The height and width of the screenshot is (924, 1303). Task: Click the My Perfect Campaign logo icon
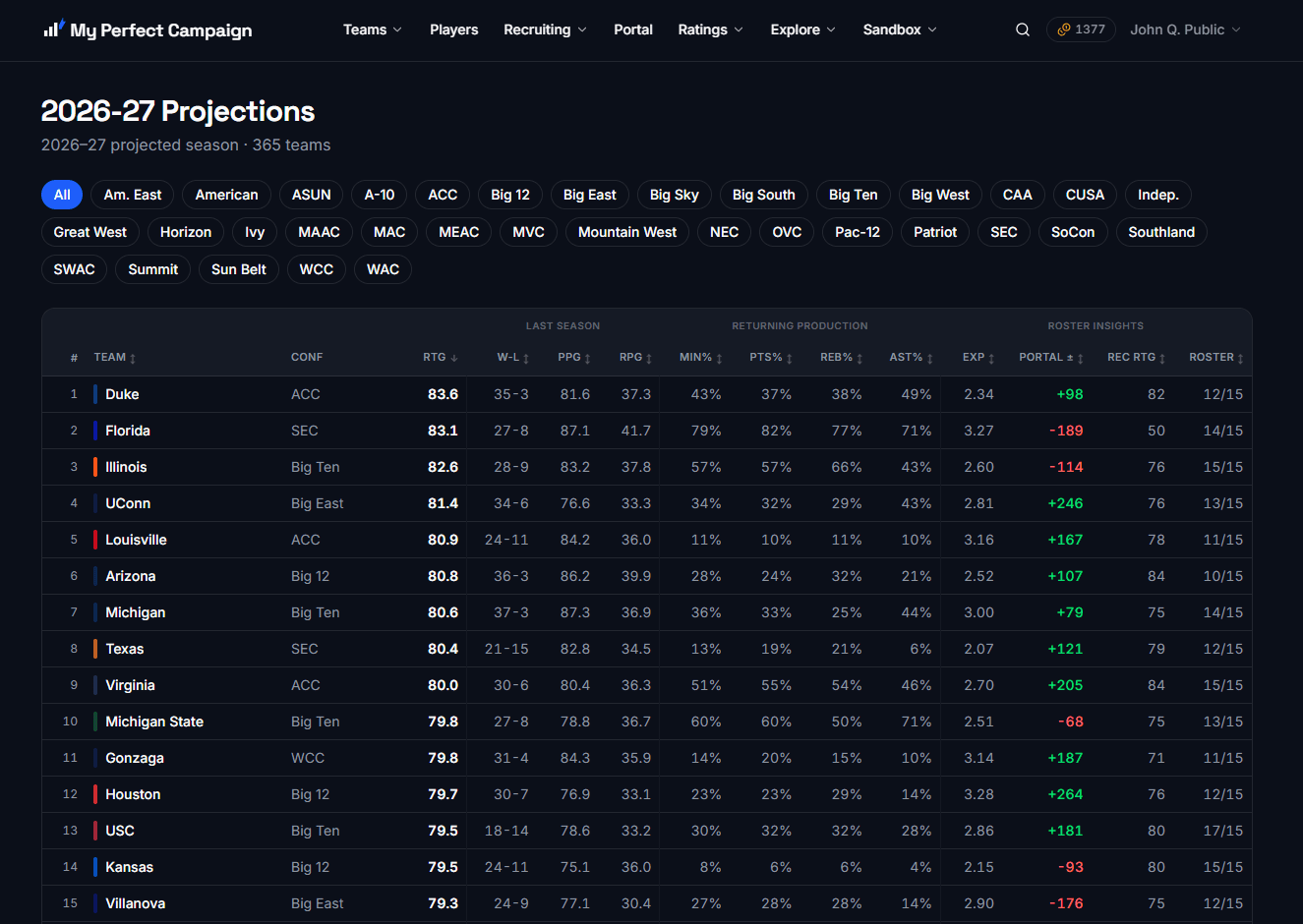[54, 29]
